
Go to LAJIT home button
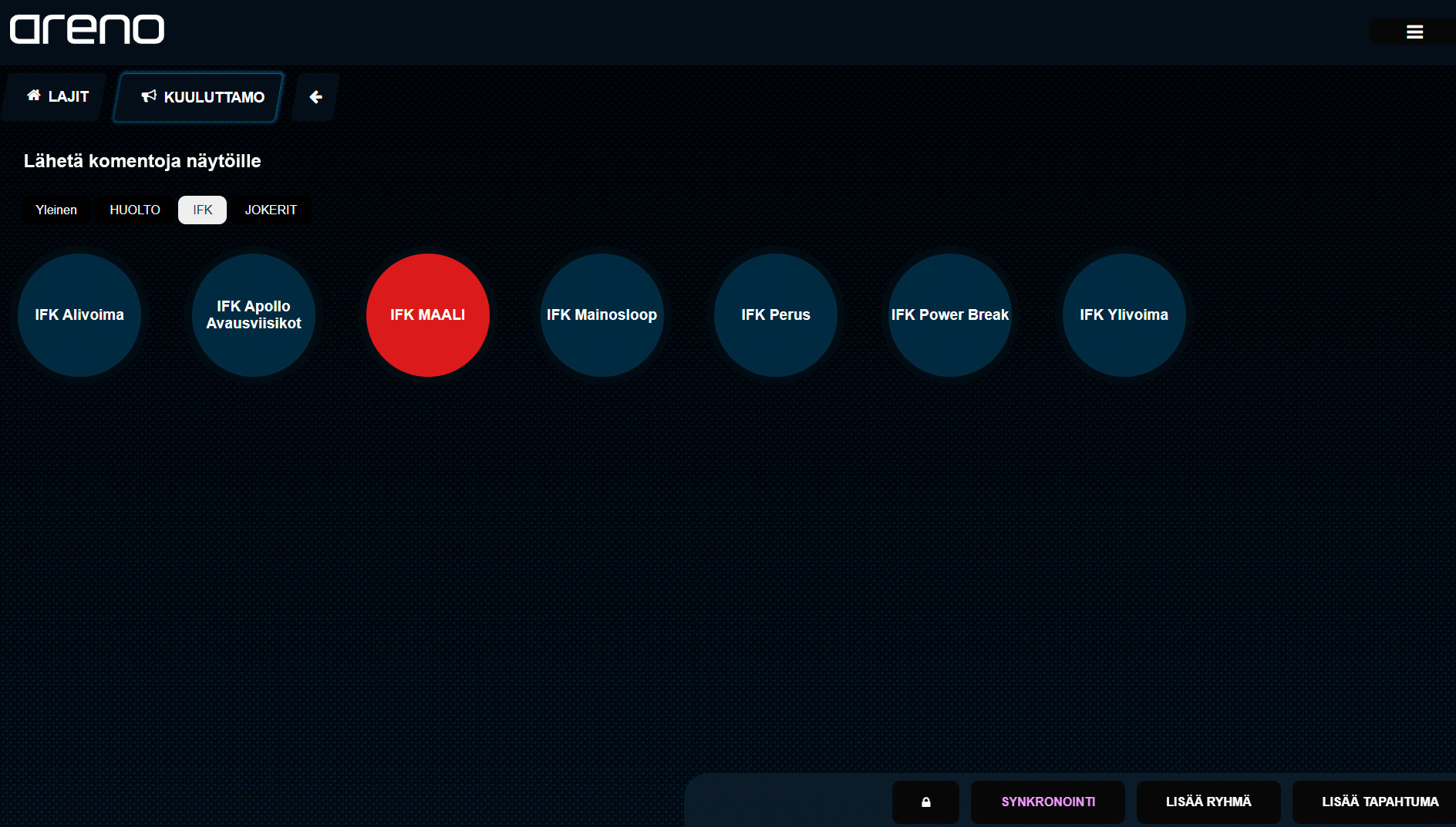pos(57,96)
